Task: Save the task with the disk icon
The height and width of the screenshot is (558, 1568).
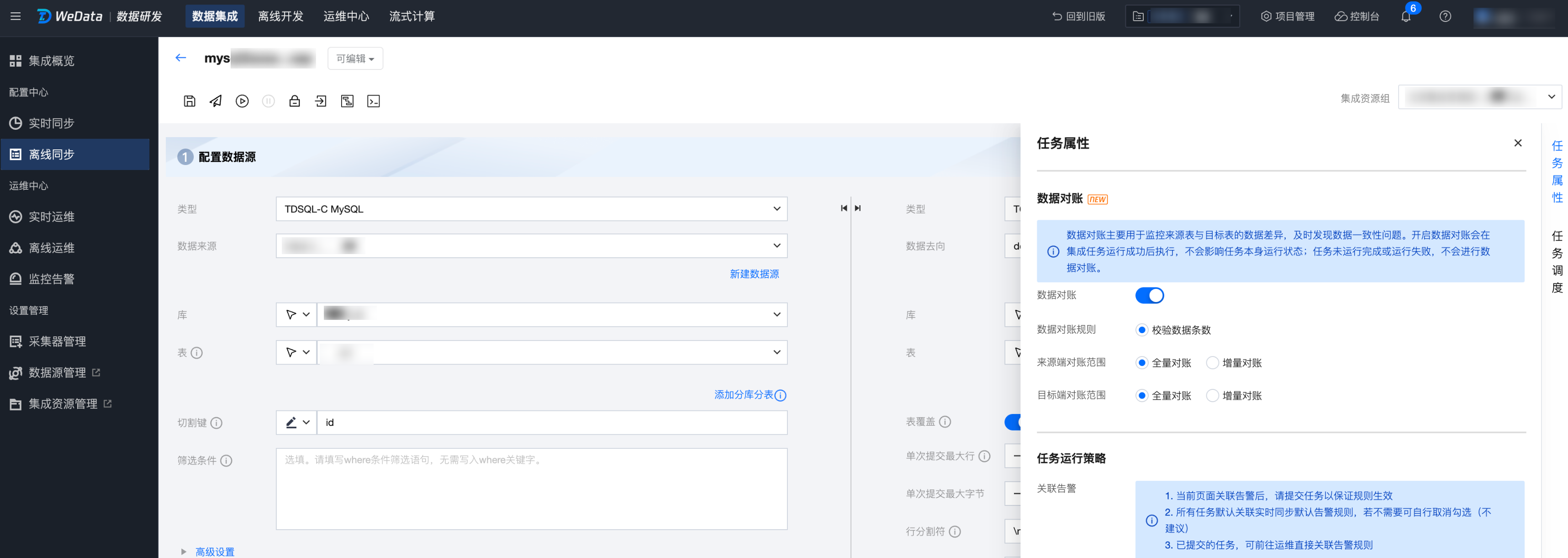Action: coord(189,101)
